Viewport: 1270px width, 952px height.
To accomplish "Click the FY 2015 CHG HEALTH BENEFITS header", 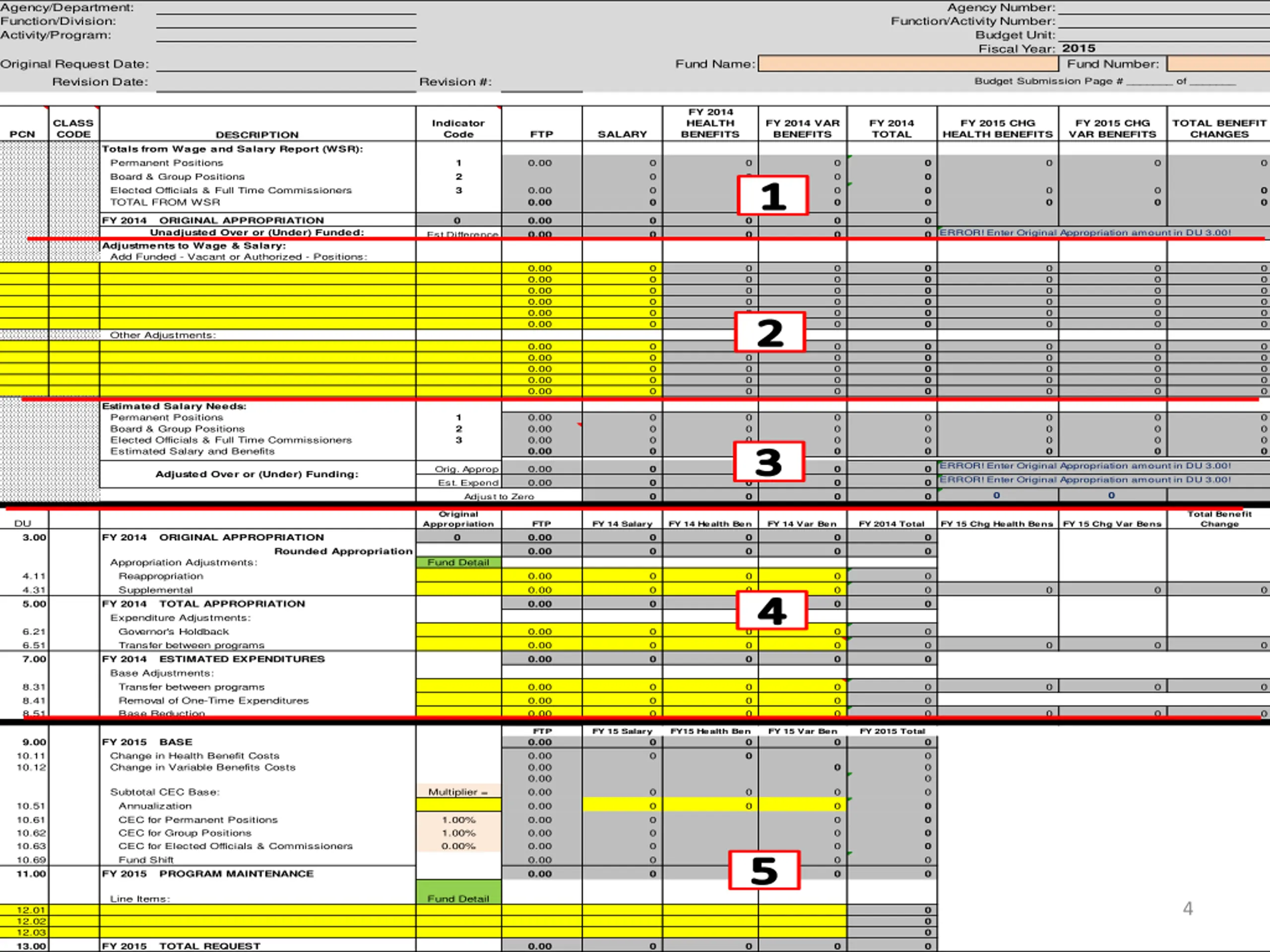I will pos(997,128).
